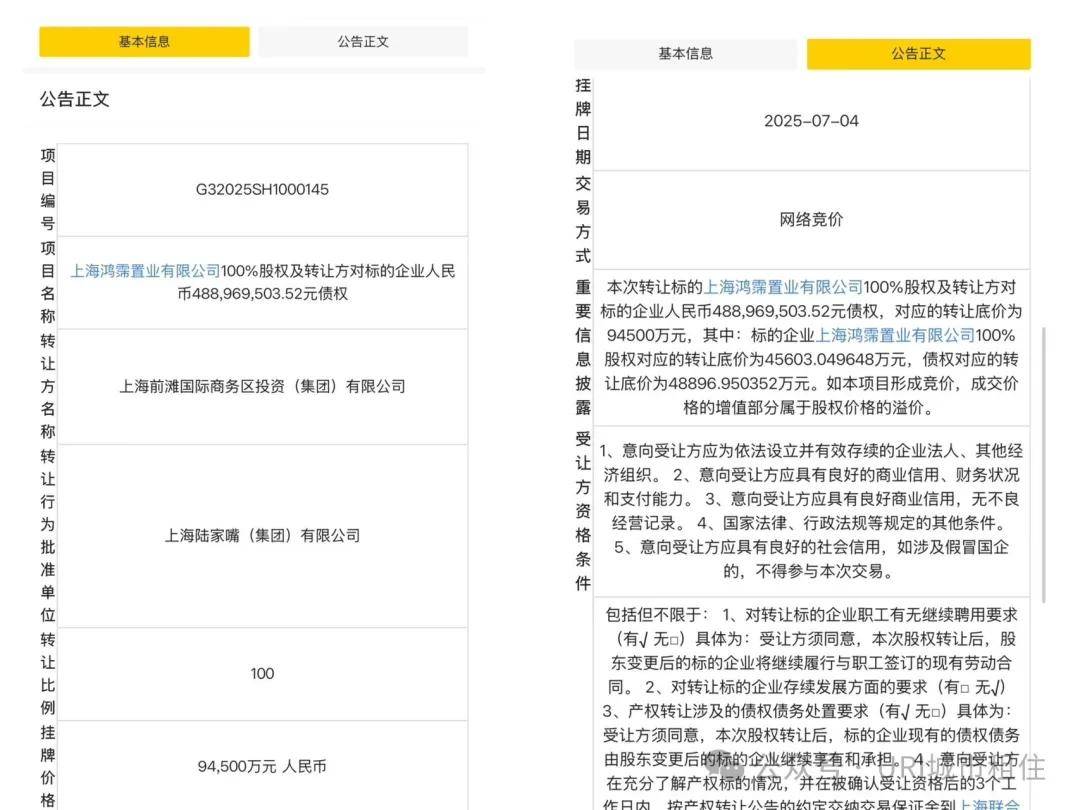Click the 重要信息披露 row label
The width and height of the screenshot is (1080, 810).
[x=583, y=347]
